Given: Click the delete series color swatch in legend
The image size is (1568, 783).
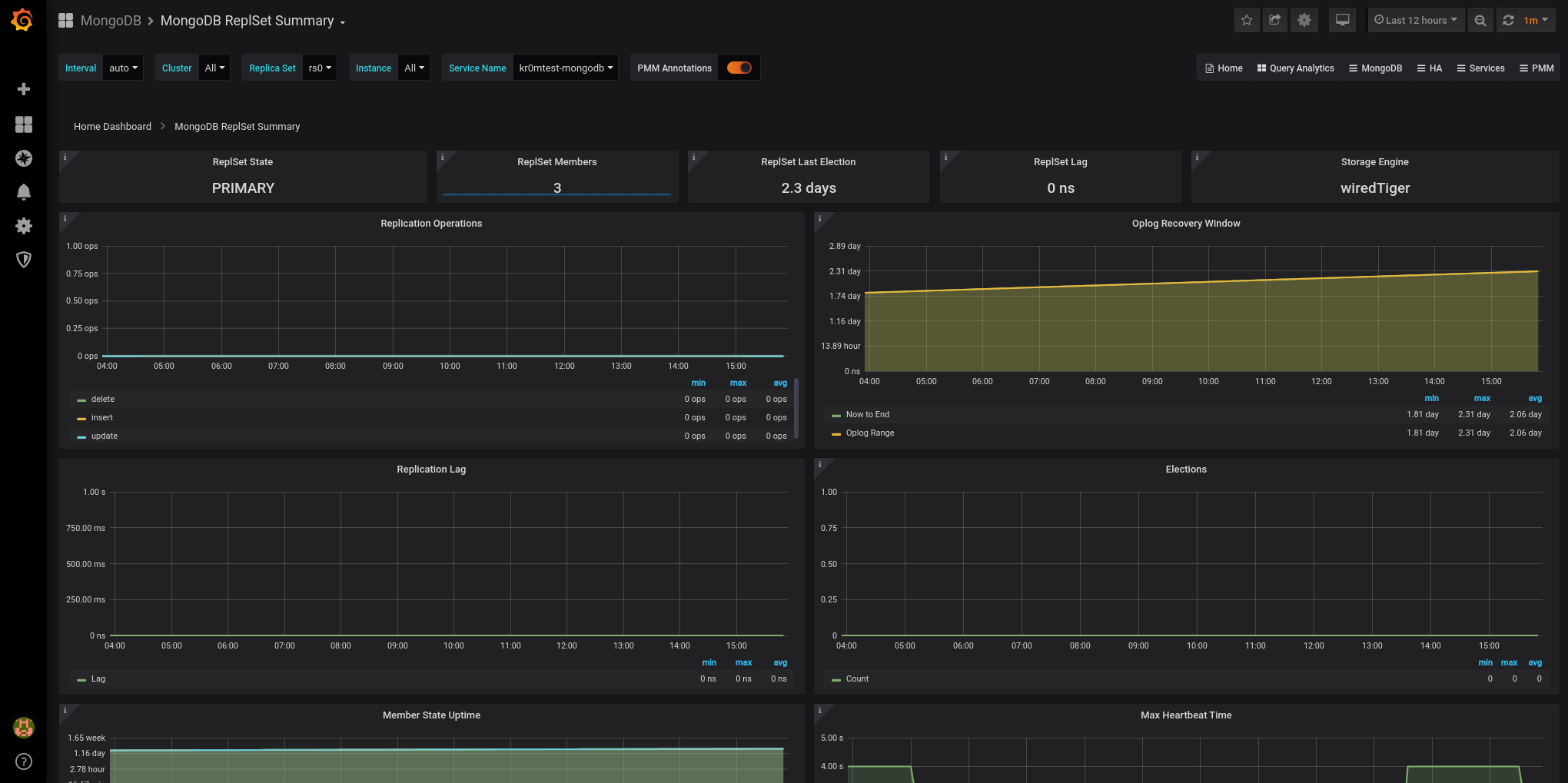Looking at the screenshot, I should coord(81,400).
